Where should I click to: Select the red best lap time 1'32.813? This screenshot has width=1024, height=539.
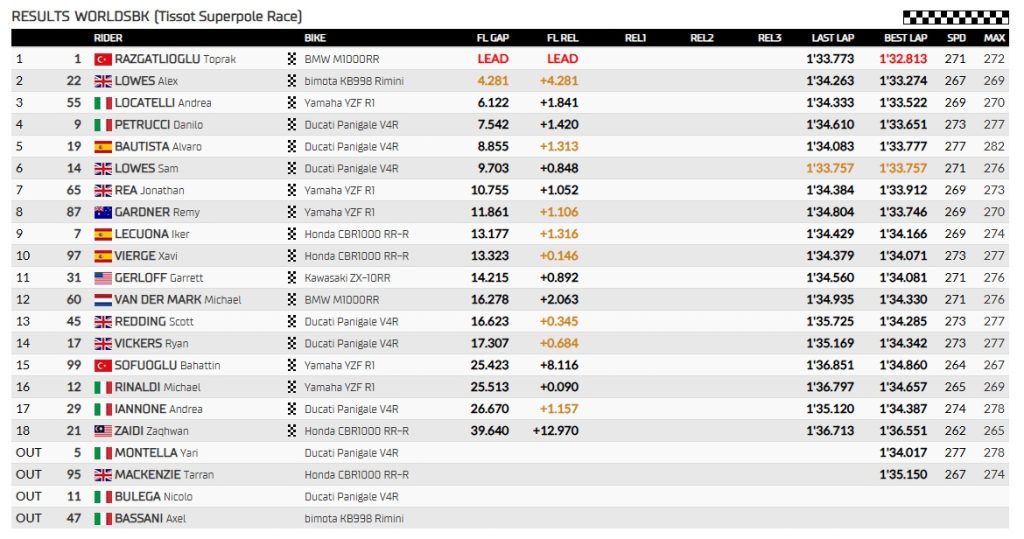[905, 59]
